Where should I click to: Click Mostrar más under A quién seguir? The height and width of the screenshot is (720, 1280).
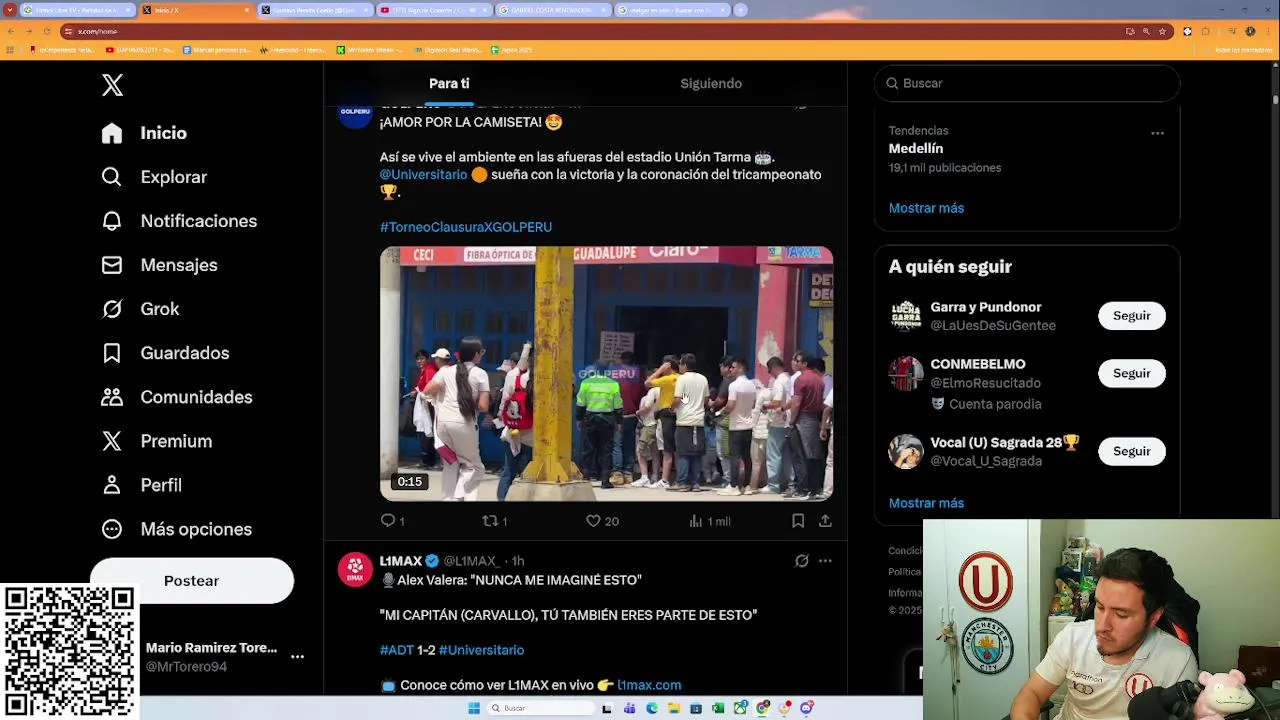[926, 503]
